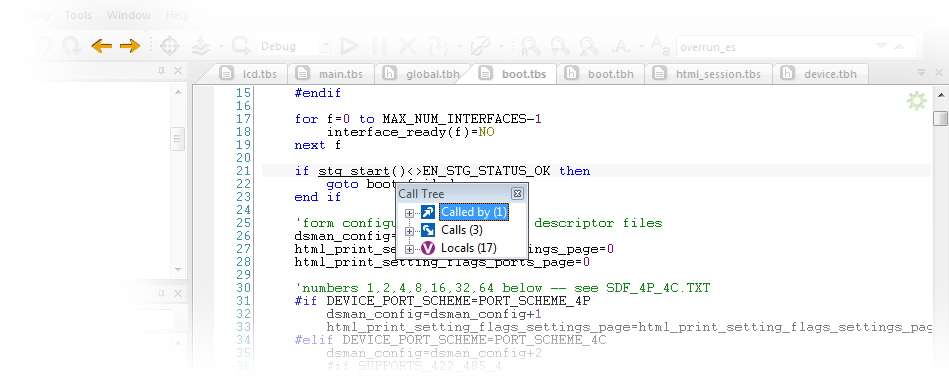Click stg_start function on line 21

click(x=355, y=171)
